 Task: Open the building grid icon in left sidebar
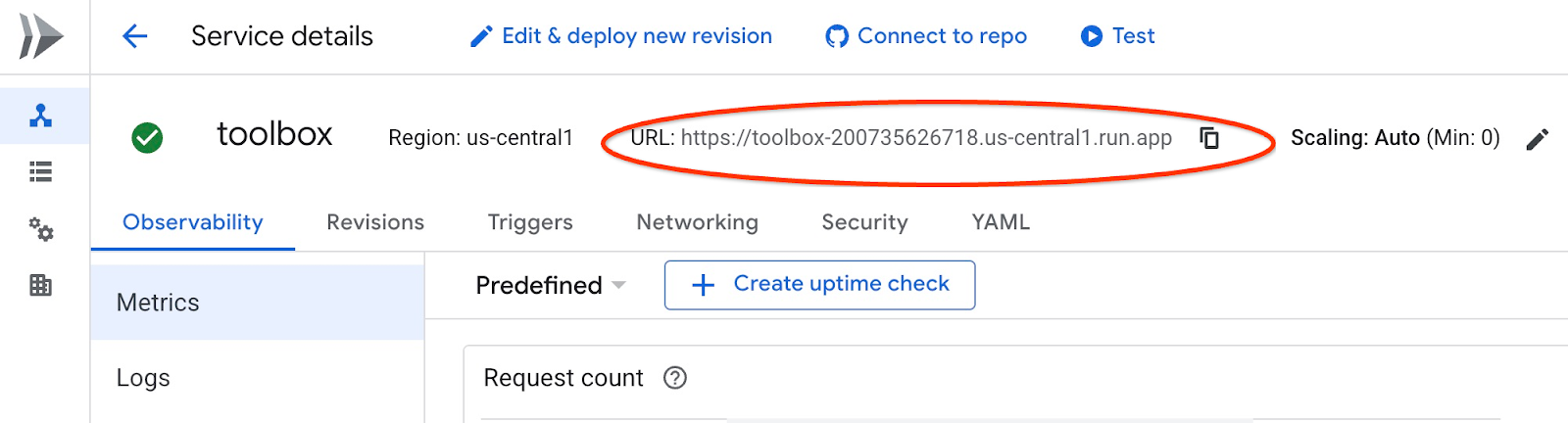tap(41, 286)
